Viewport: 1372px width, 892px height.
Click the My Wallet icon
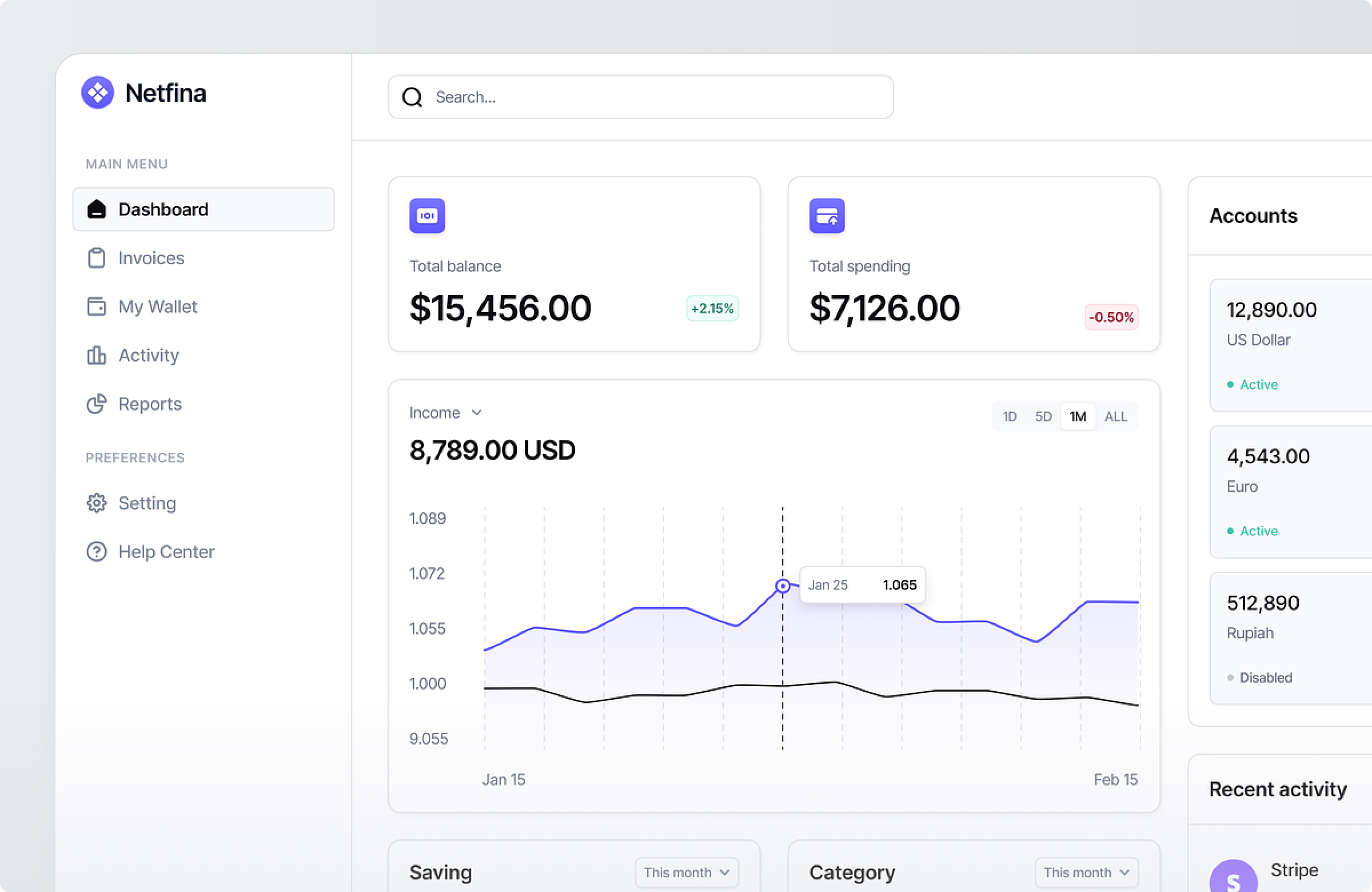(96, 306)
